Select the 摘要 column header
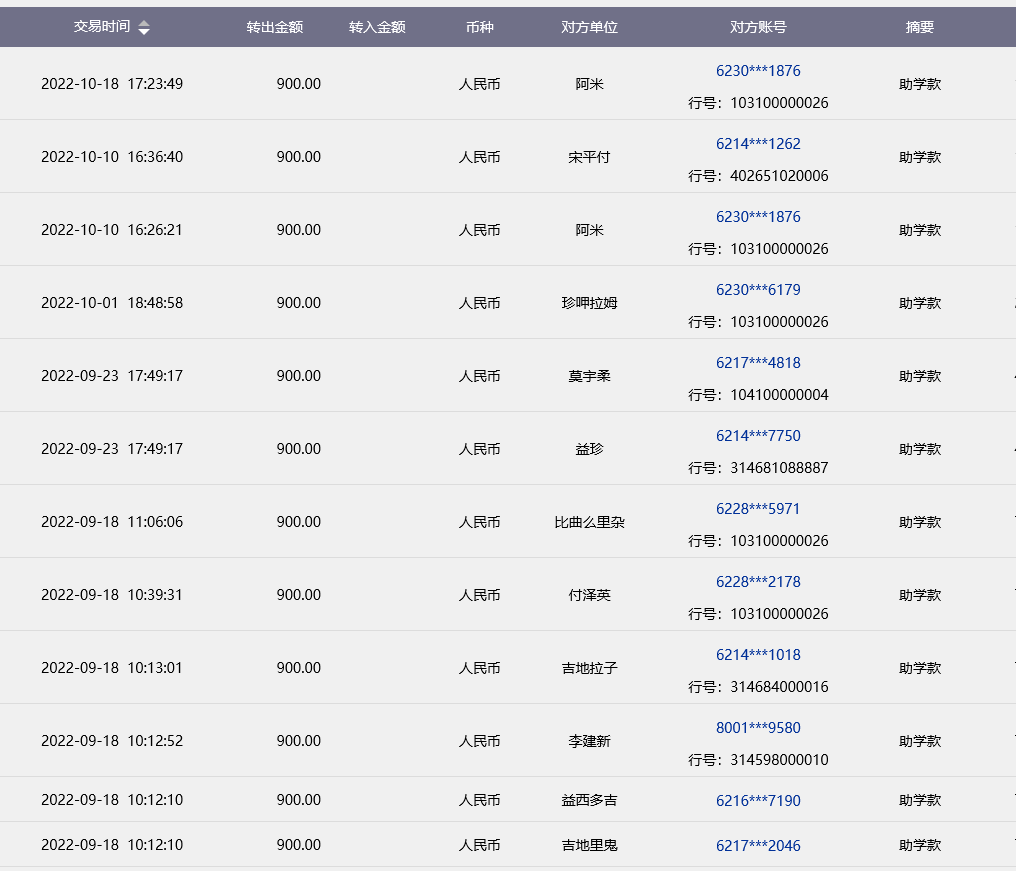This screenshot has height=871, width=1016. coord(919,27)
